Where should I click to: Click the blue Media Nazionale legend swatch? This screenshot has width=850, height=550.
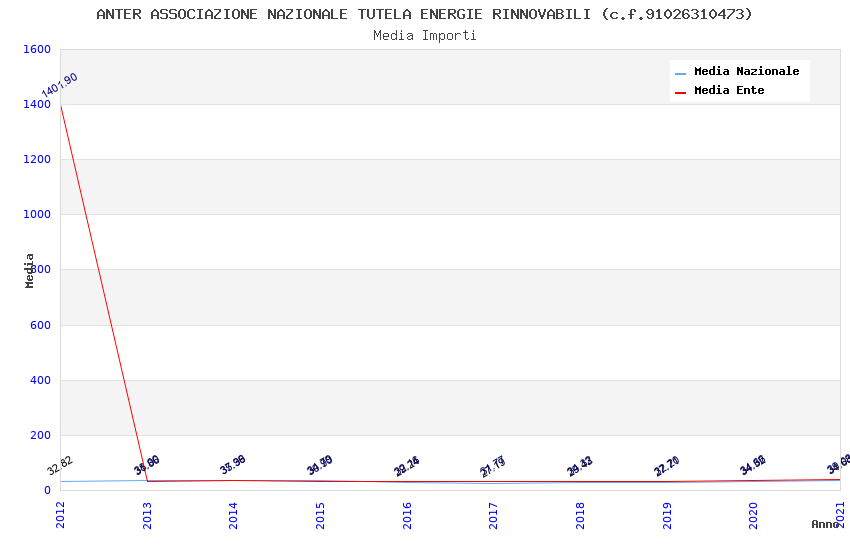pos(680,73)
